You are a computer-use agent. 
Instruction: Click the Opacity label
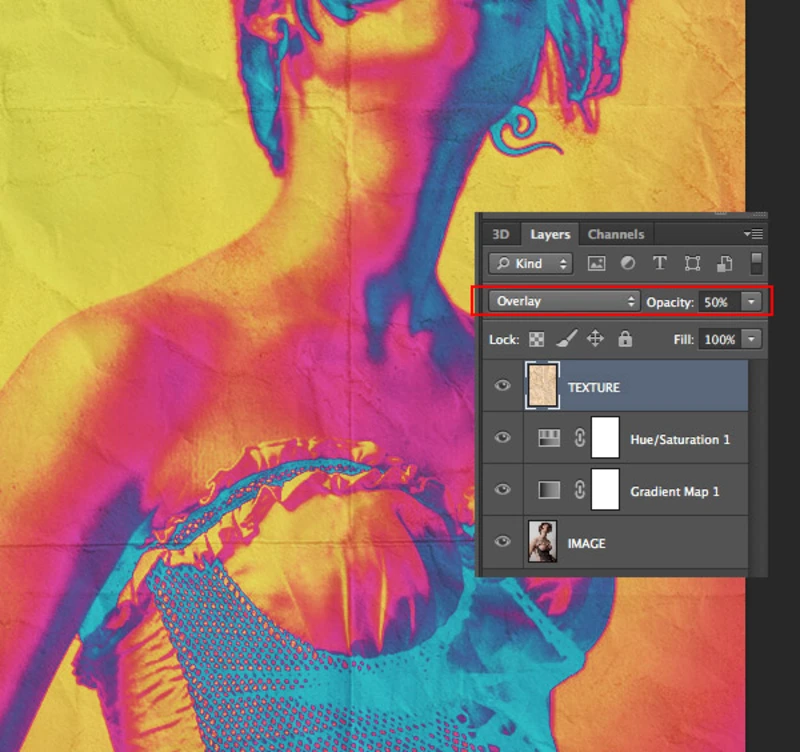tap(670, 303)
